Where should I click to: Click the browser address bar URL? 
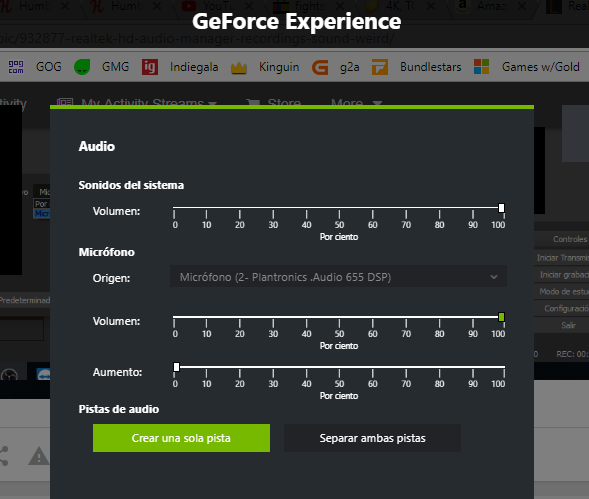197,38
